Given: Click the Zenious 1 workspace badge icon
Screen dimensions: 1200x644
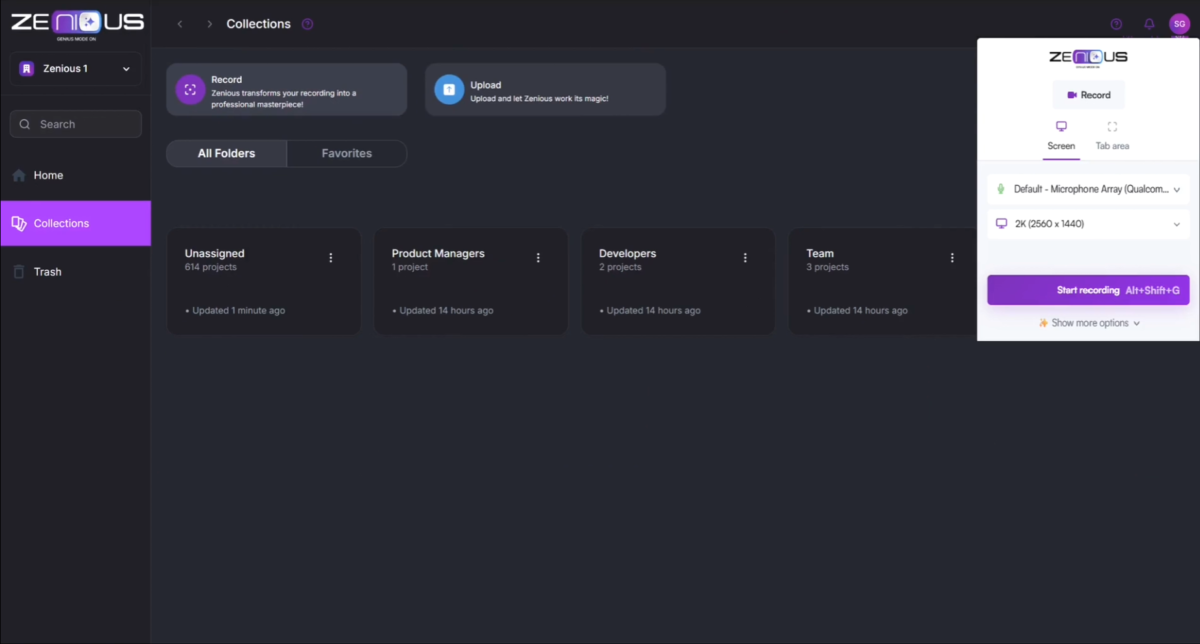Looking at the screenshot, I should (x=26, y=69).
